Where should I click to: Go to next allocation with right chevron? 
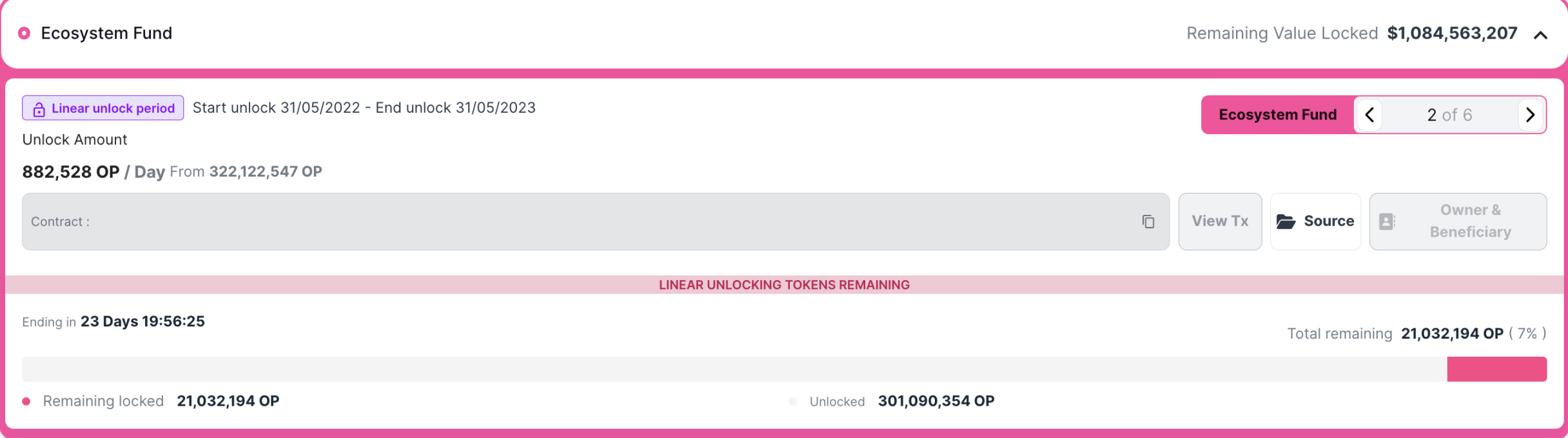tap(1531, 115)
